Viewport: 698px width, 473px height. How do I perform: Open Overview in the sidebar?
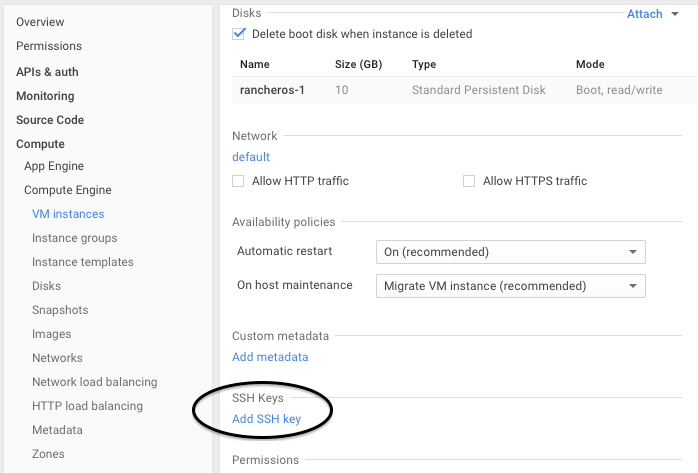(40, 22)
